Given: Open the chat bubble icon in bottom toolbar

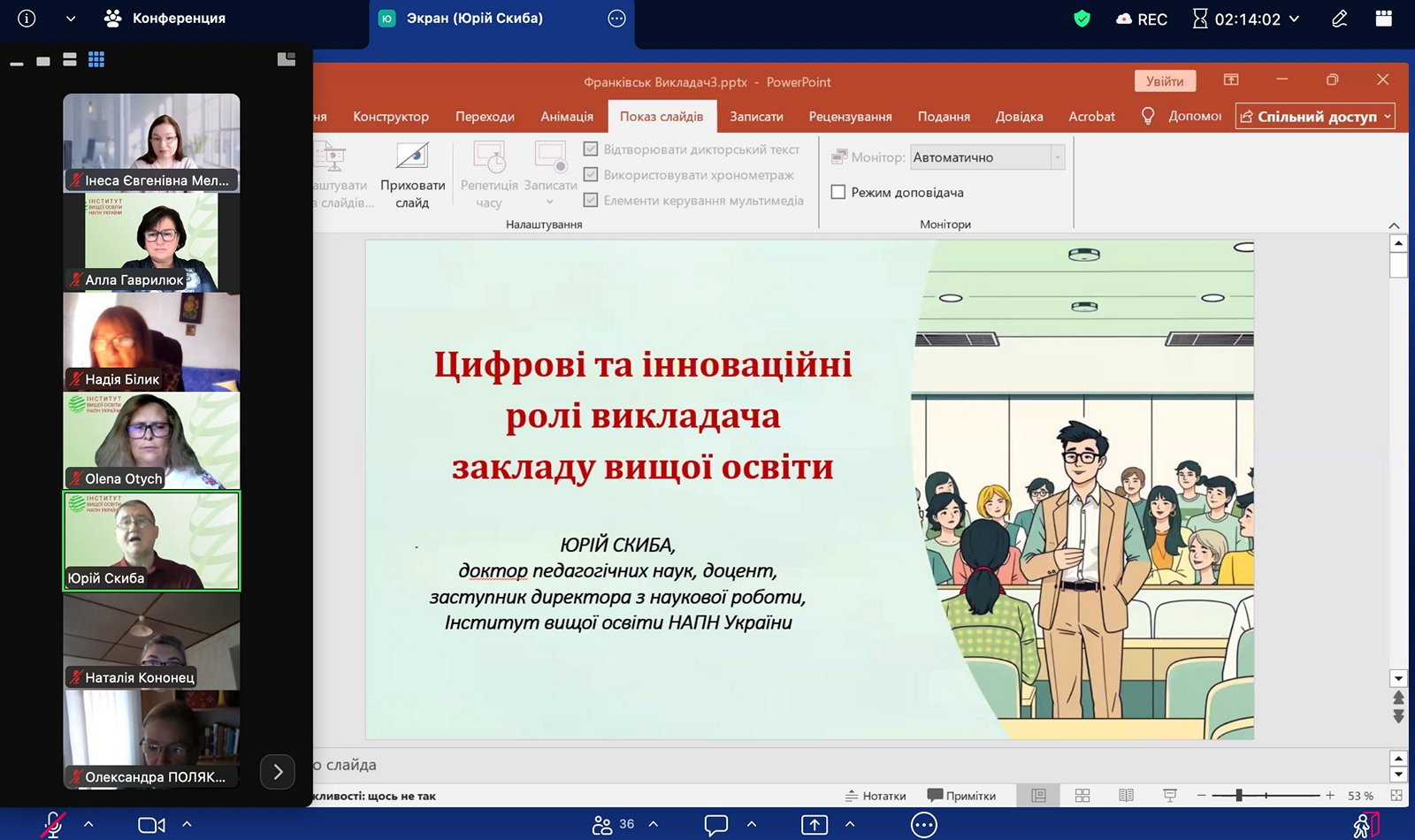Looking at the screenshot, I should pos(716,824).
